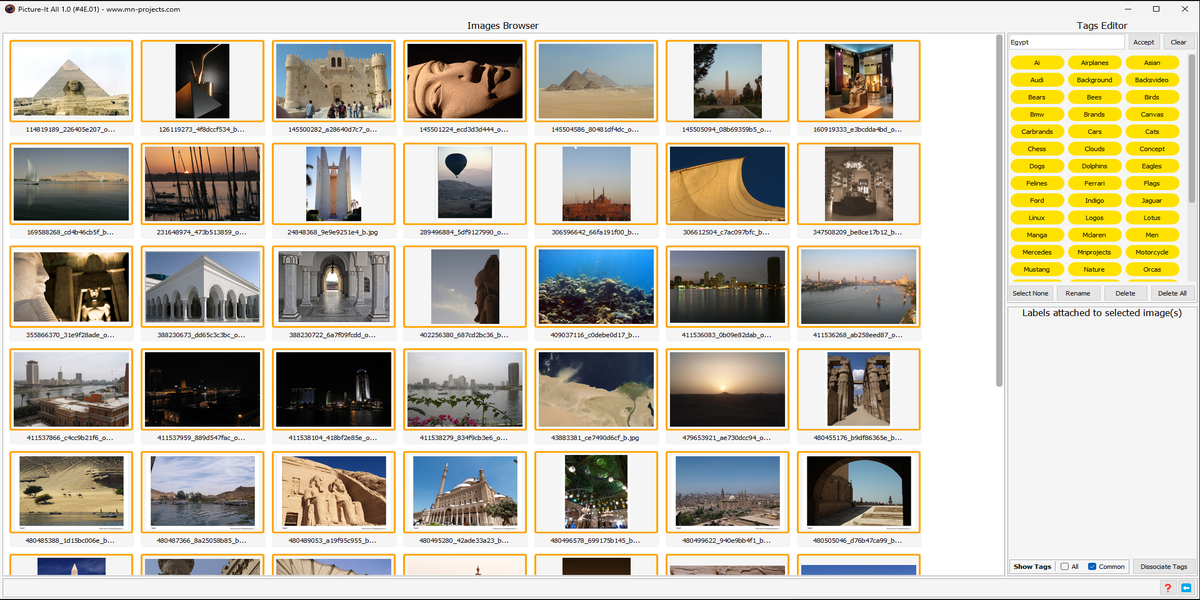Viewport: 1200px width, 600px height.
Task: Select the Men tag
Action: click(x=1152, y=235)
